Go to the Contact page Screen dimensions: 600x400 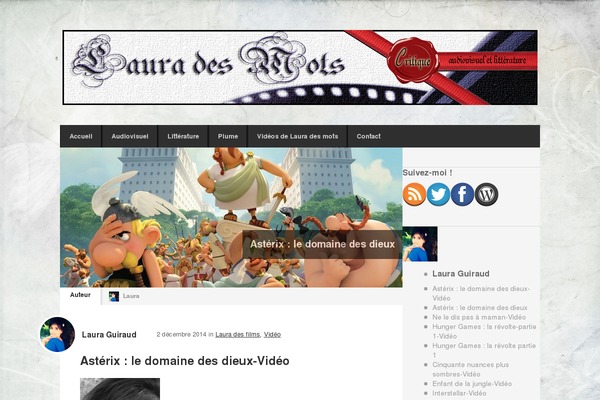(368, 136)
